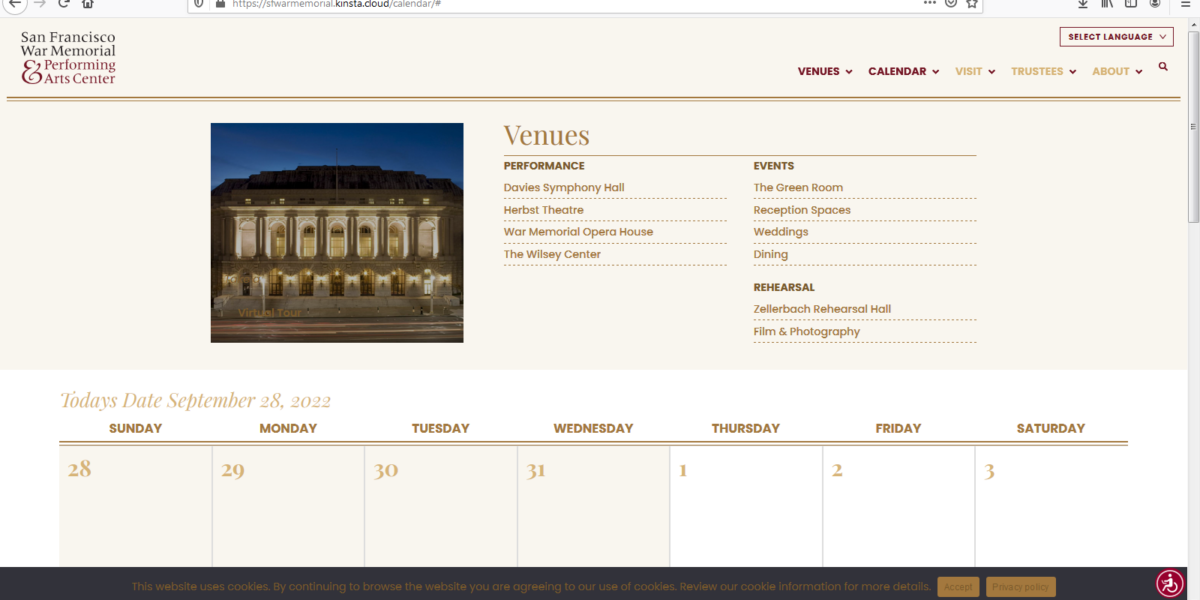Open the accessibility widget icon
This screenshot has height=600, width=1200.
(x=1169, y=583)
